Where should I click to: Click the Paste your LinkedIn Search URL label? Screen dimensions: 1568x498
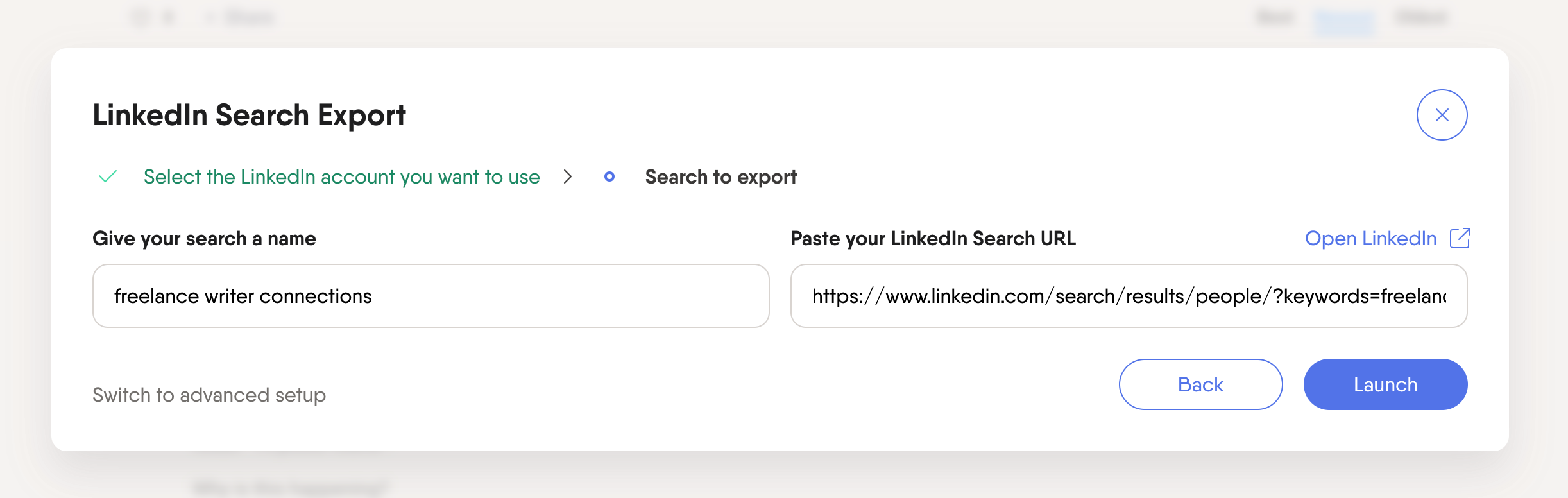click(933, 238)
